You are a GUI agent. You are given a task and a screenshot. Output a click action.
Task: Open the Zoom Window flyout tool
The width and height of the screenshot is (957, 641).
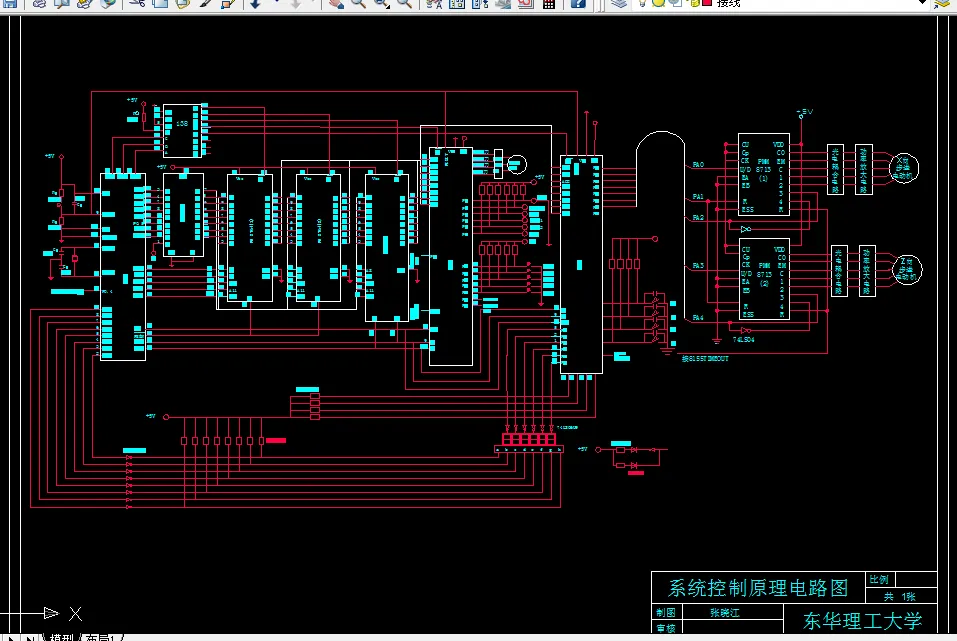381,4
